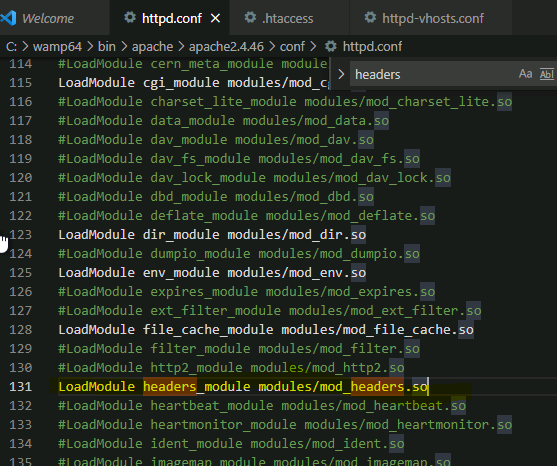Click the gear icon on httpd.conf tab

[x=130, y=17]
